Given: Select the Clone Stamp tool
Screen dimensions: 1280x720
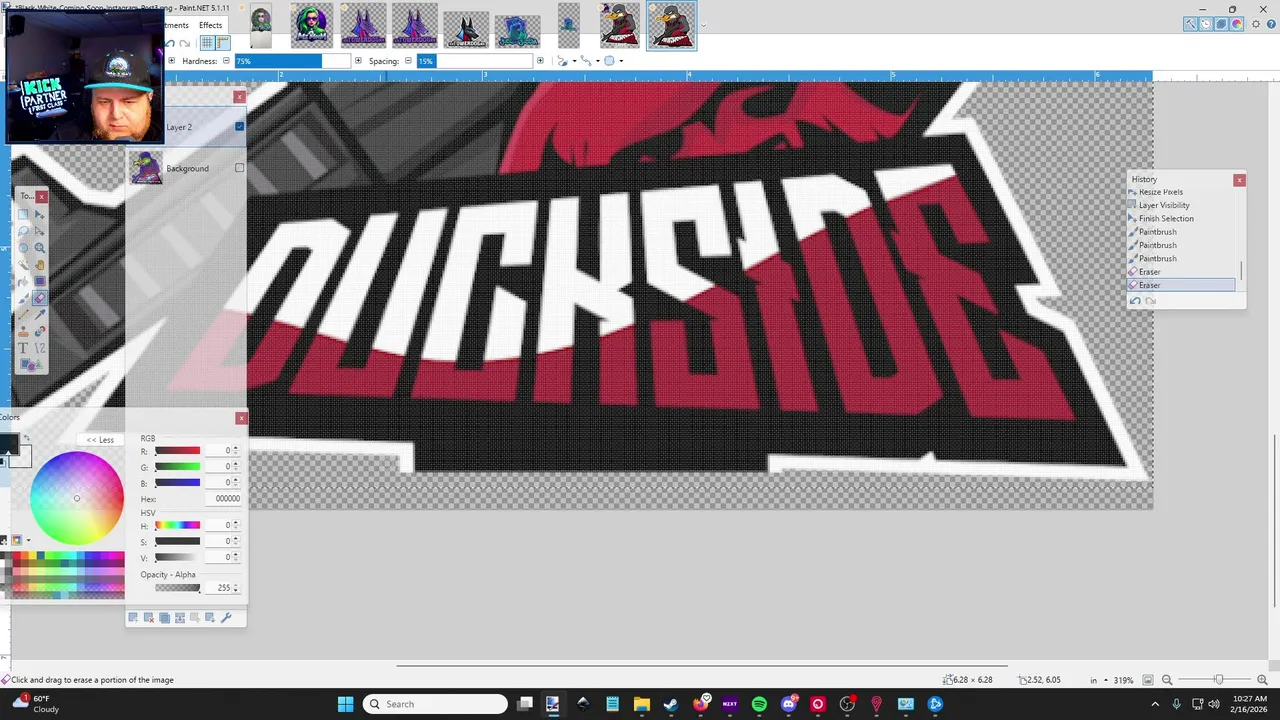Looking at the screenshot, I should (x=23, y=331).
